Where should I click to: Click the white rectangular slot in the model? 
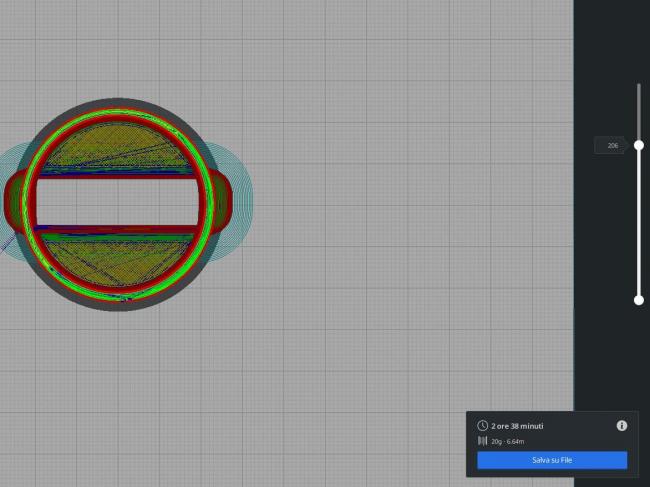pyautogui.click(x=115, y=203)
